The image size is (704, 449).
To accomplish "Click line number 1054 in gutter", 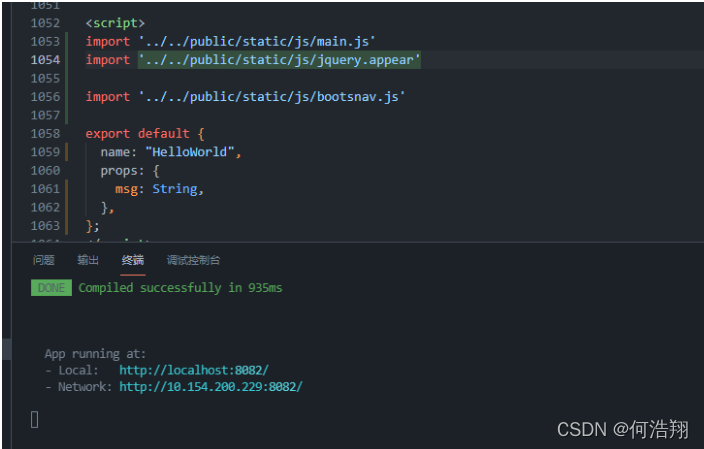I will pos(45,60).
